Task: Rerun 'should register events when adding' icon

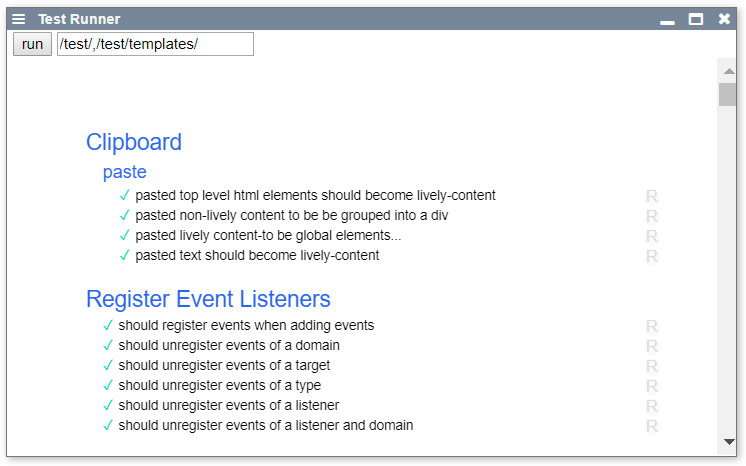Action: (652, 326)
